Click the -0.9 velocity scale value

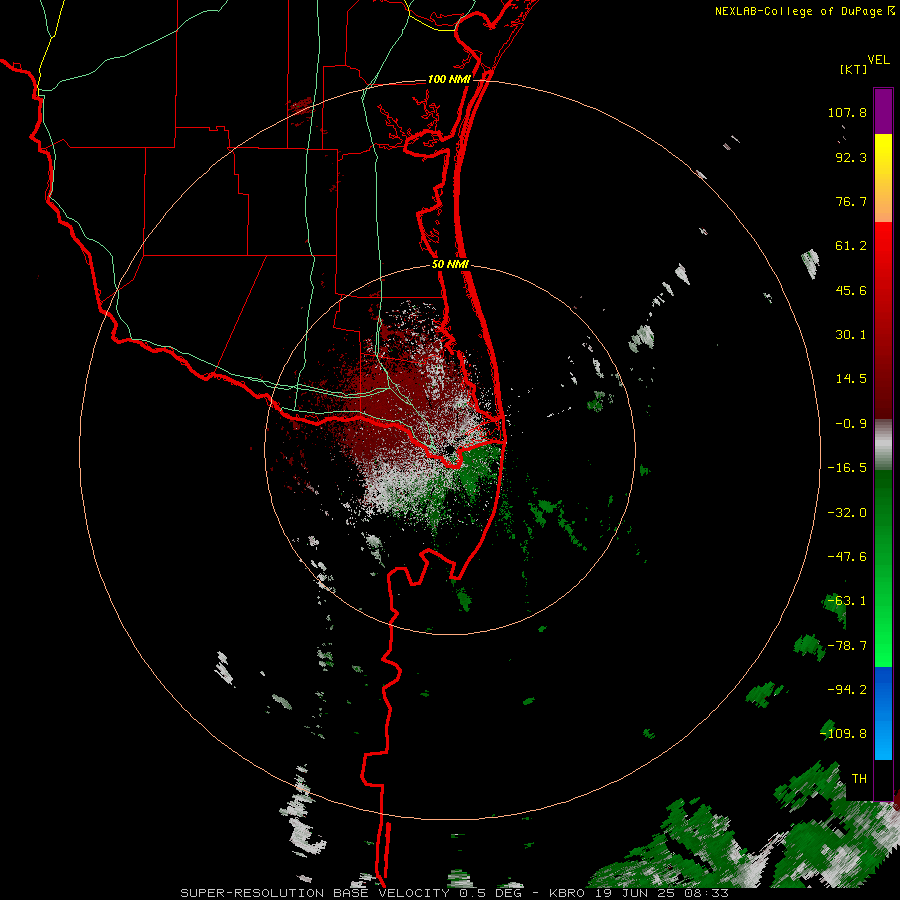click(x=851, y=424)
